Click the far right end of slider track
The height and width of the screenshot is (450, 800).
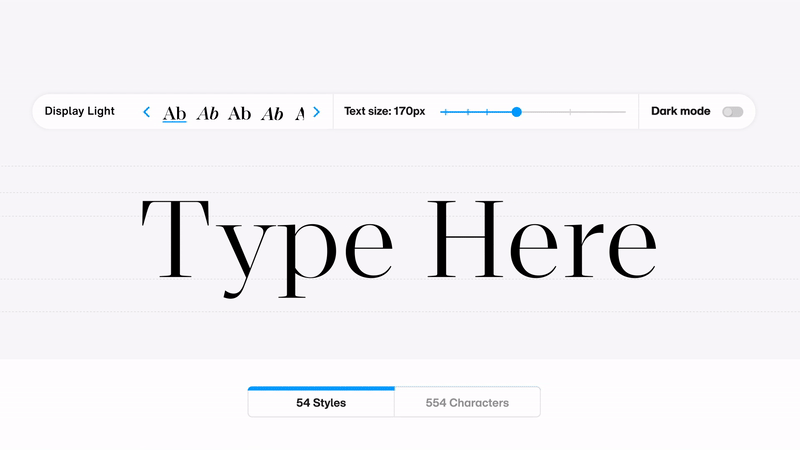tap(625, 112)
